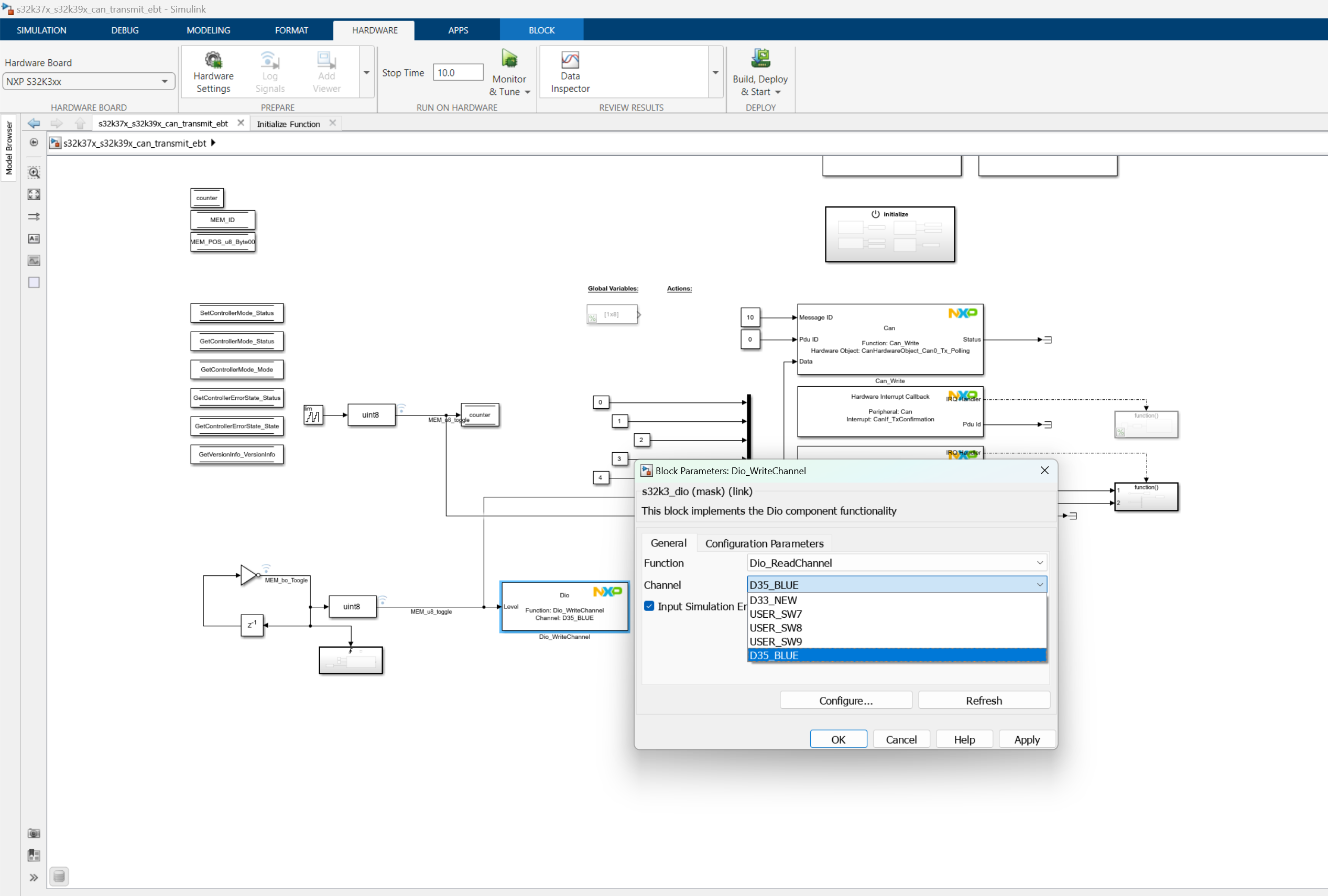Viewport: 1328px width, 896px height.
Task: Open Hardware Settings
Action: (213, 72)
